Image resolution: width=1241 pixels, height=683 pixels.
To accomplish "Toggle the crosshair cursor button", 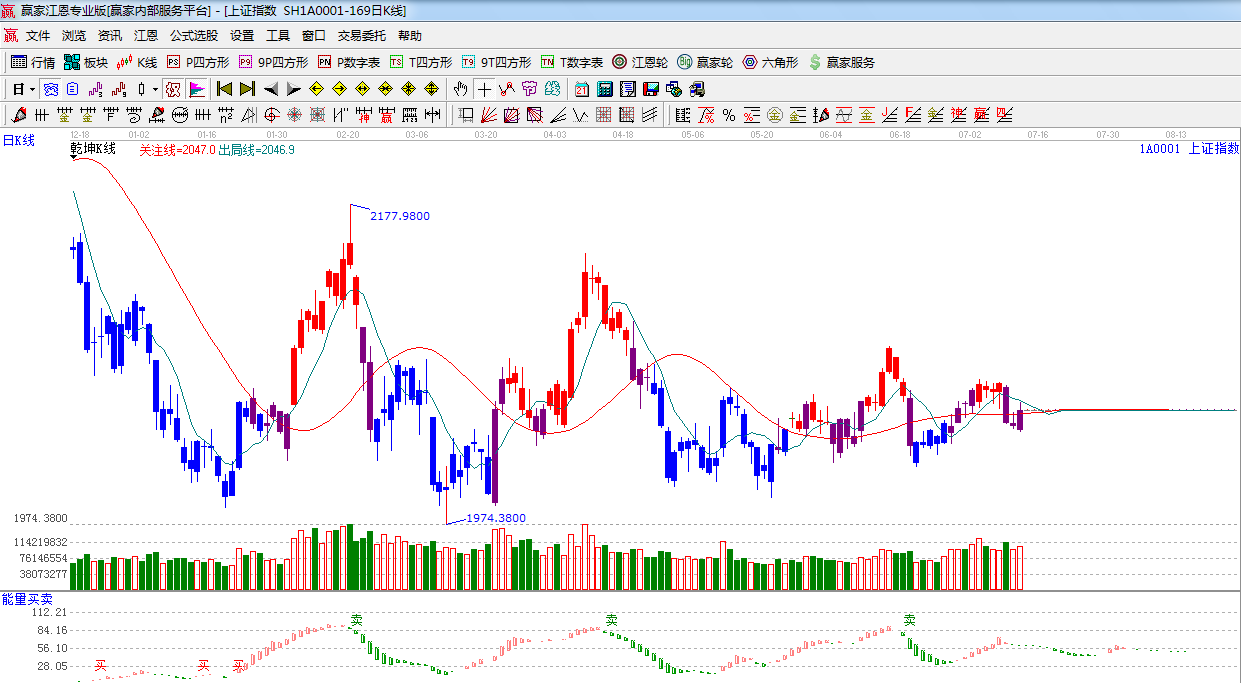I will pyautogui.click(x=484, y=89).
